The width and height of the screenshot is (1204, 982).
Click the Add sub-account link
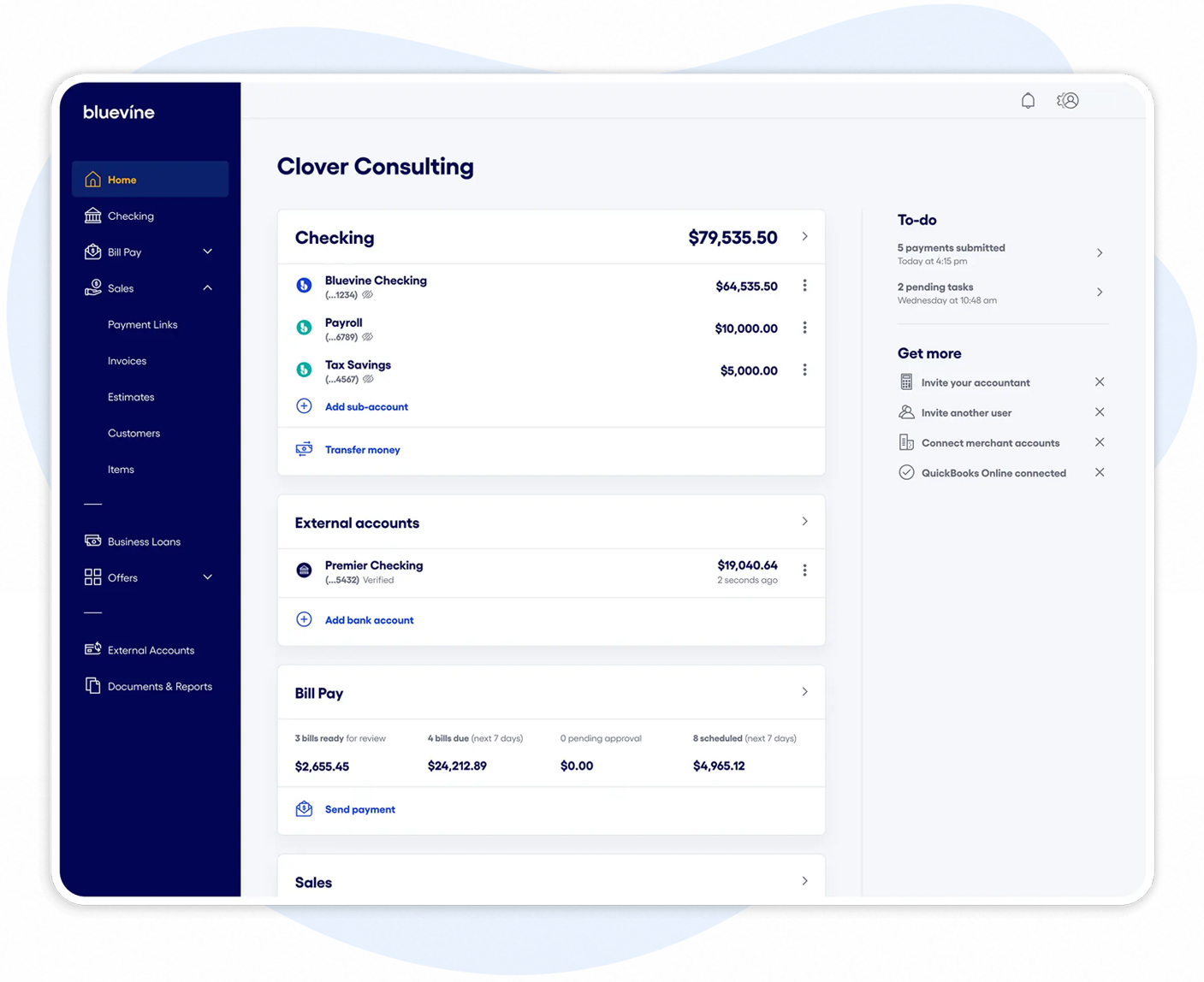tap(366, 406)
